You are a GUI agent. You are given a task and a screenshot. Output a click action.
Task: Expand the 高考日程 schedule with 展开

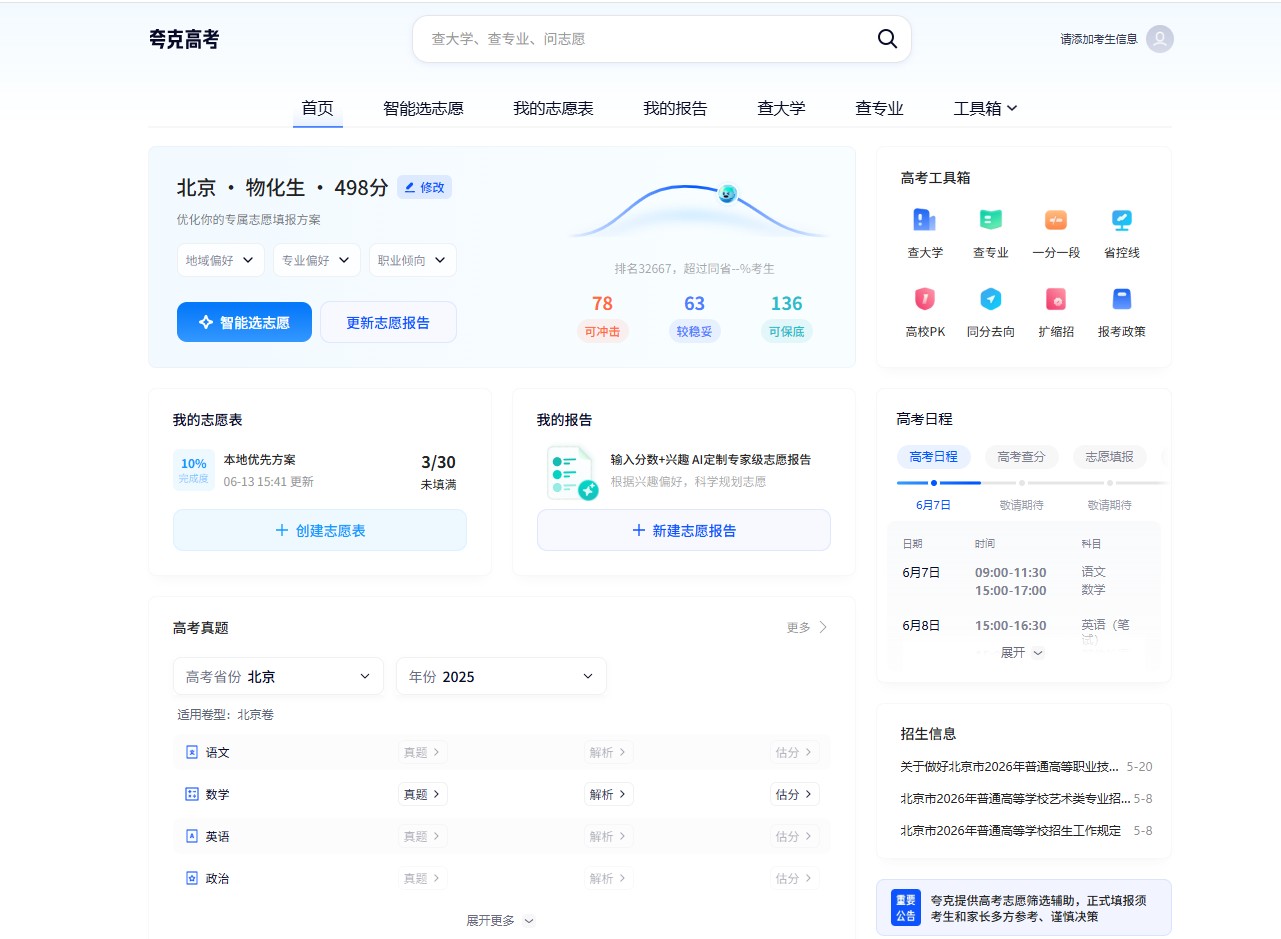[x=1022, y=652]
